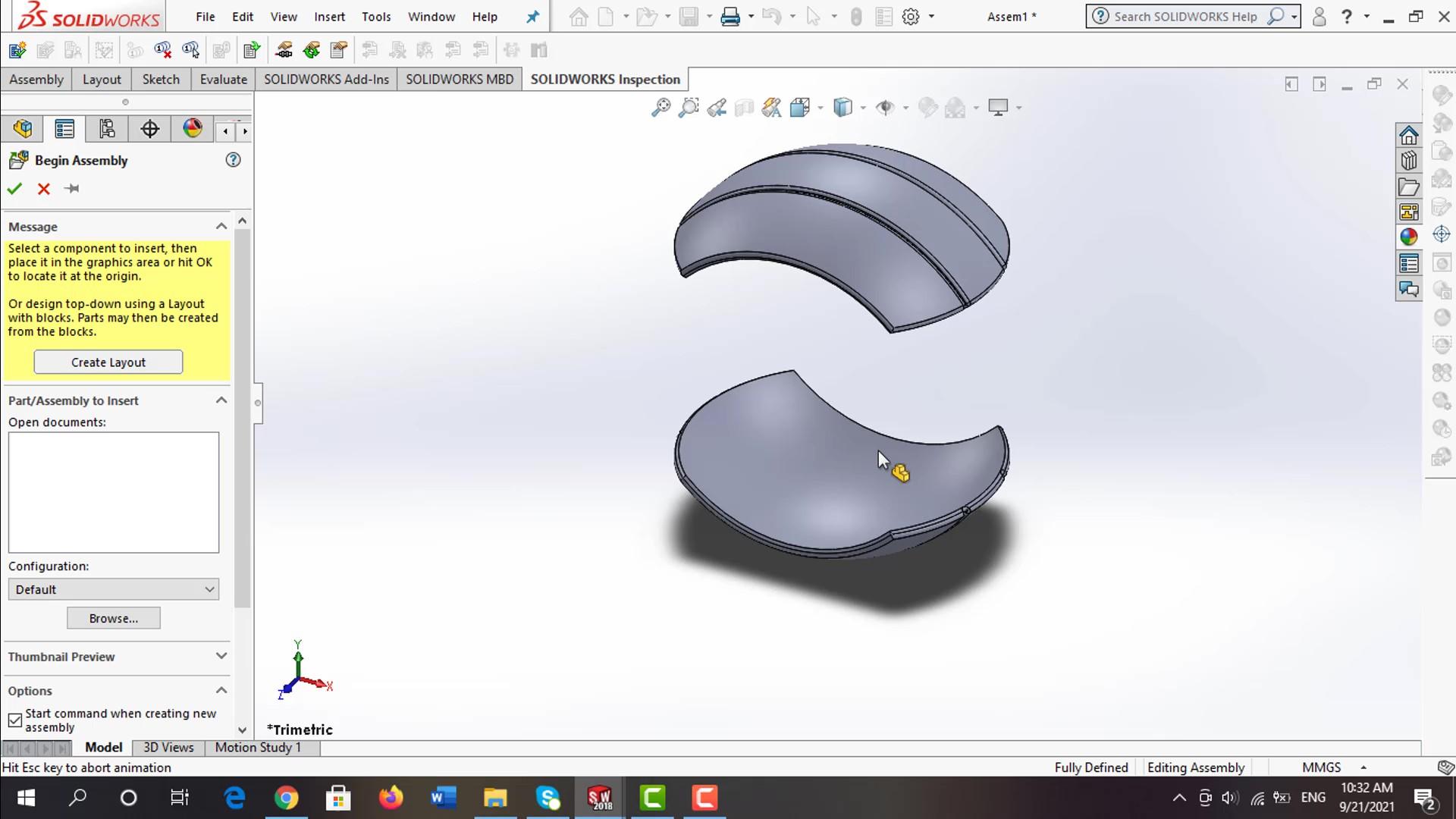Open the ConfigurationManager tab icon

(x=107, y=129)
